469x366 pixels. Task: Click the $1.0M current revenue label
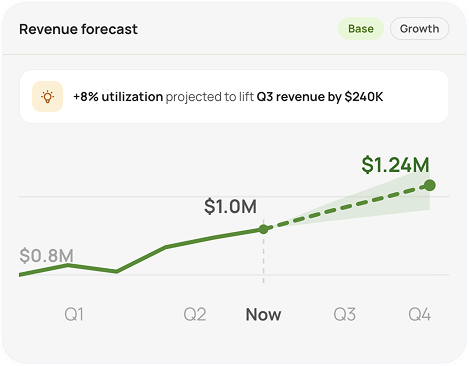tap(230, 206)
